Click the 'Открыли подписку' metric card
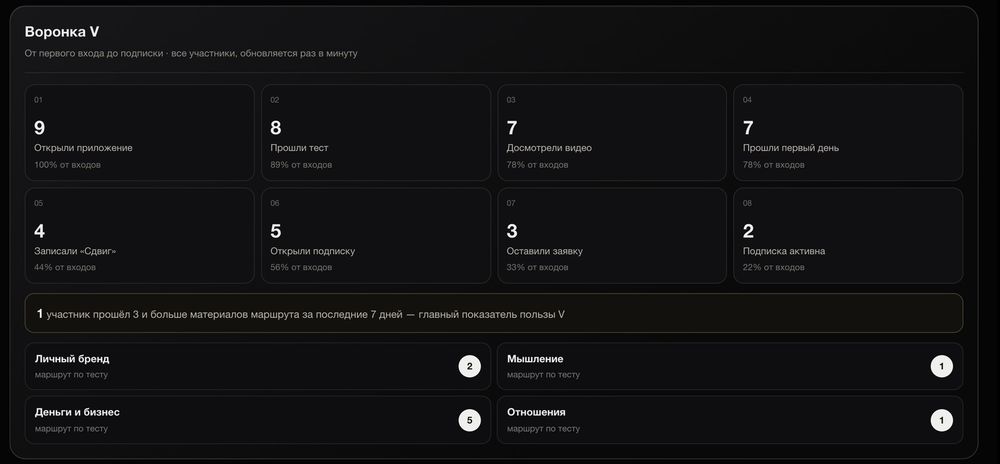The image size is (1000, 464). click(376, 235)
